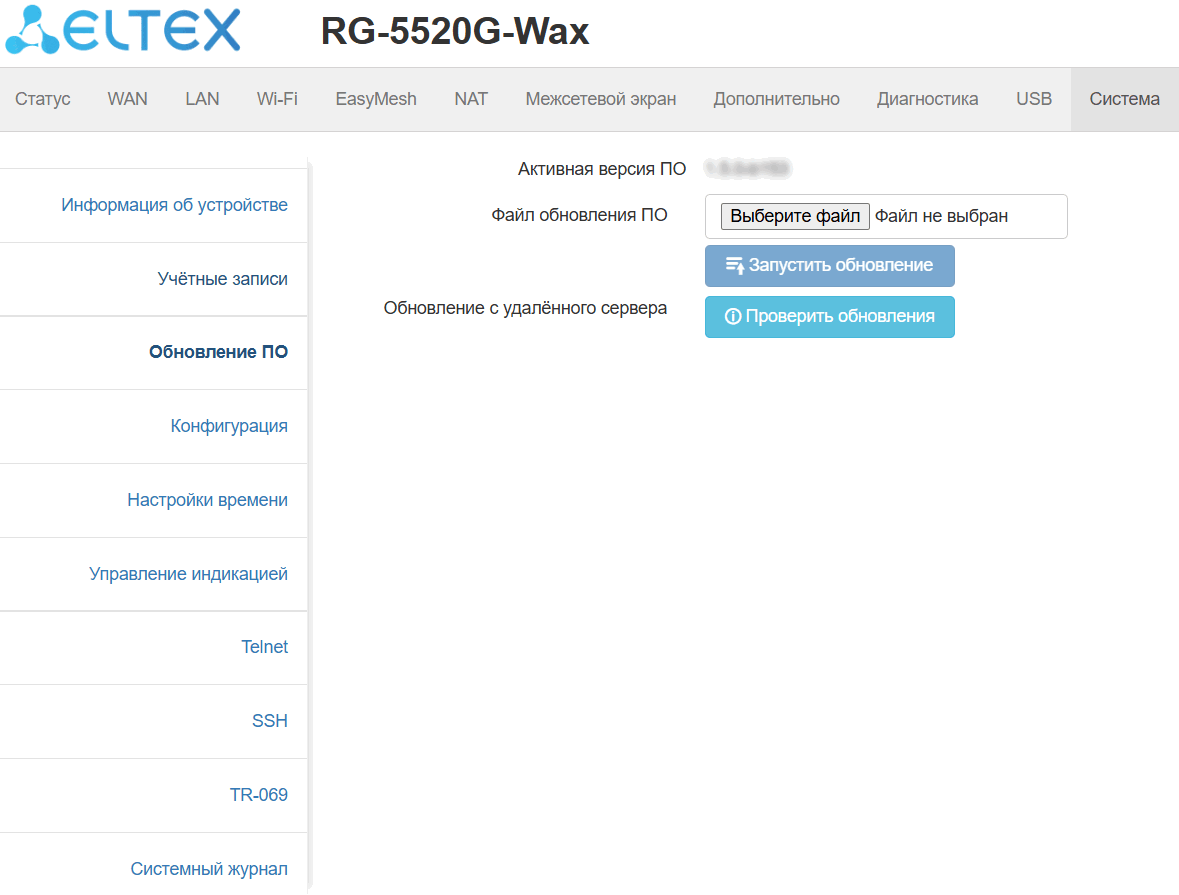Open the Диагностика tab
This screenshot has height=895, width=1179.
pos(928,99)
